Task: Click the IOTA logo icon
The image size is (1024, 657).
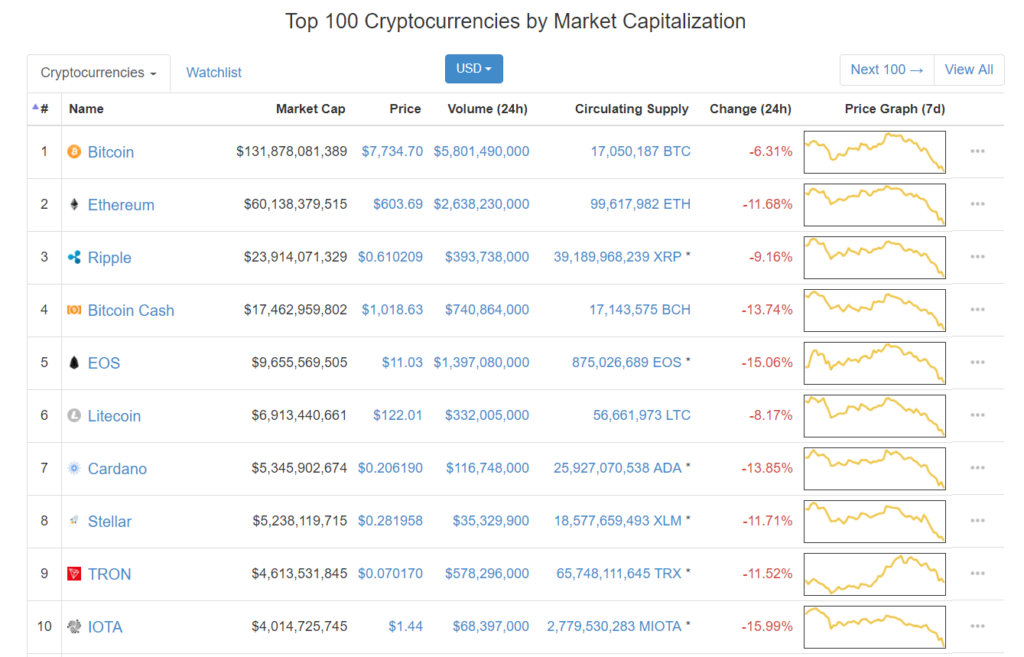Action: tap(74, 626)
